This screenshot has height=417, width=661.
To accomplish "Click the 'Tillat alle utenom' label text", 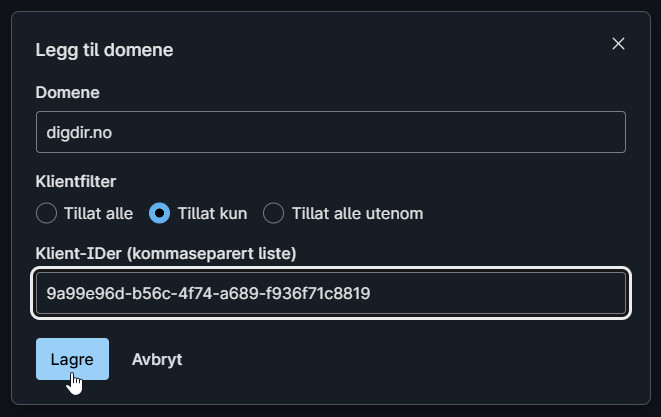I will tap(357, 213).
